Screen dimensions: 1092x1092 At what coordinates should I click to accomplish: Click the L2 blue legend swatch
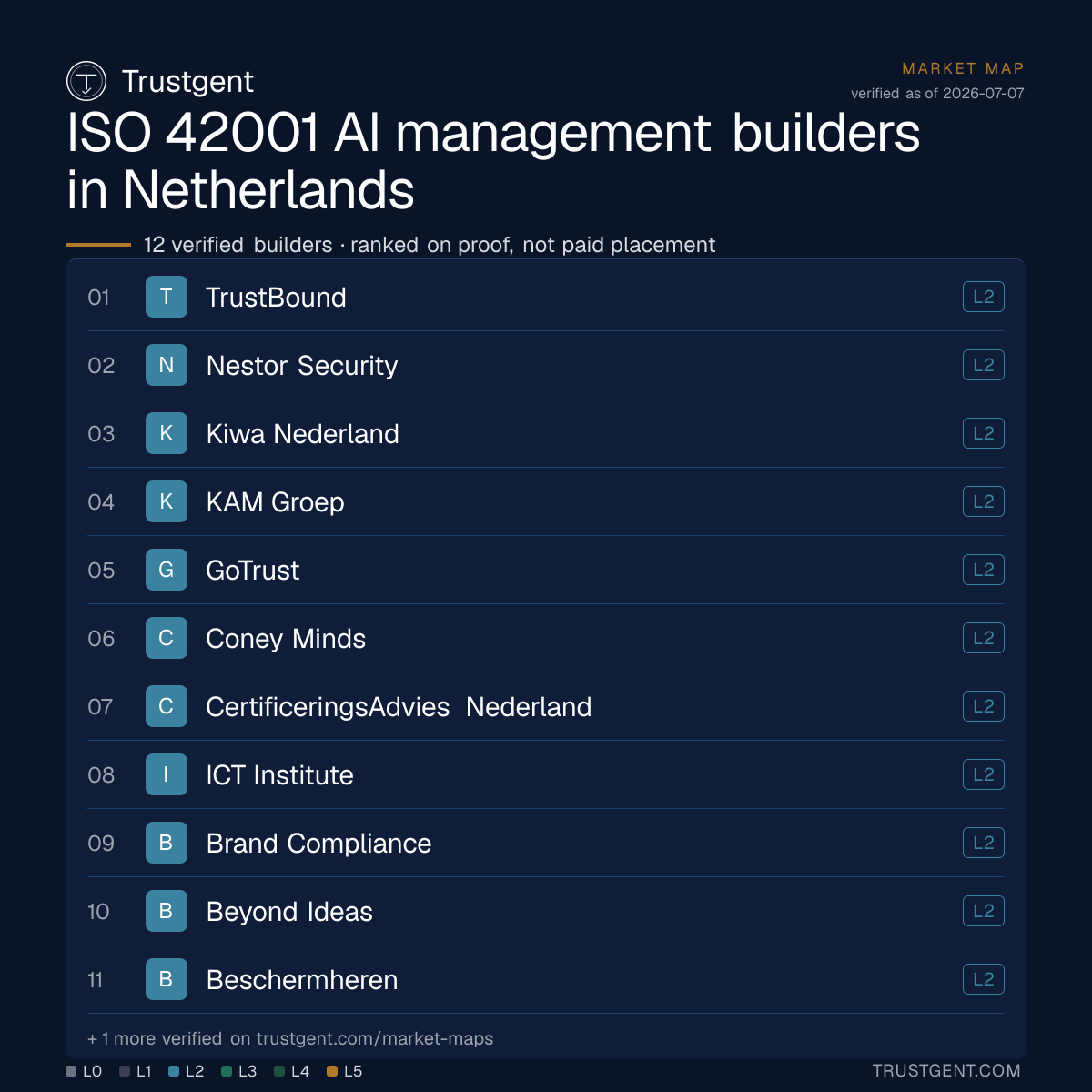[x=174, y=1071]
